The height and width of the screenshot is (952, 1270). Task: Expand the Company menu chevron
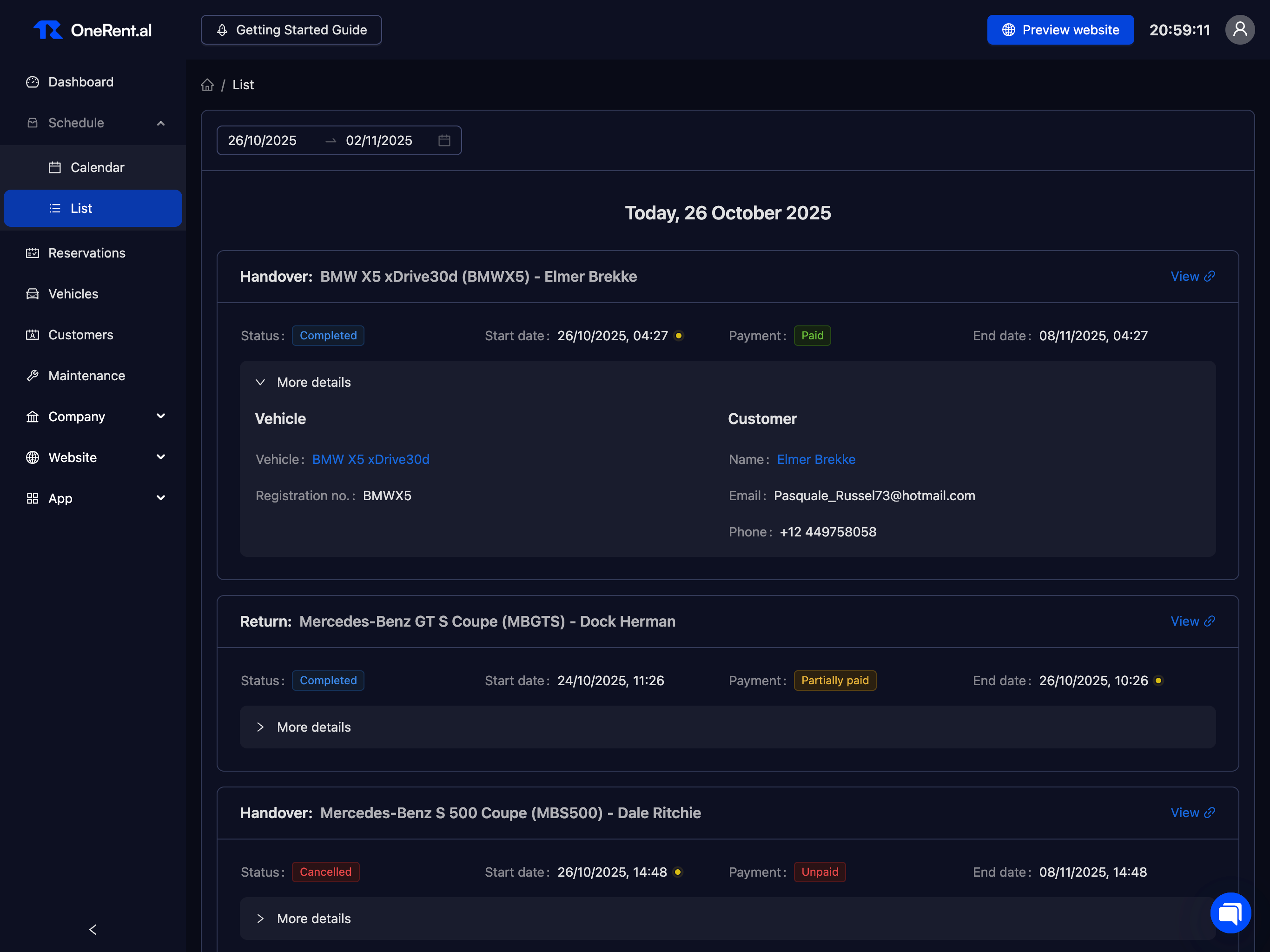(x=161, y=416)
